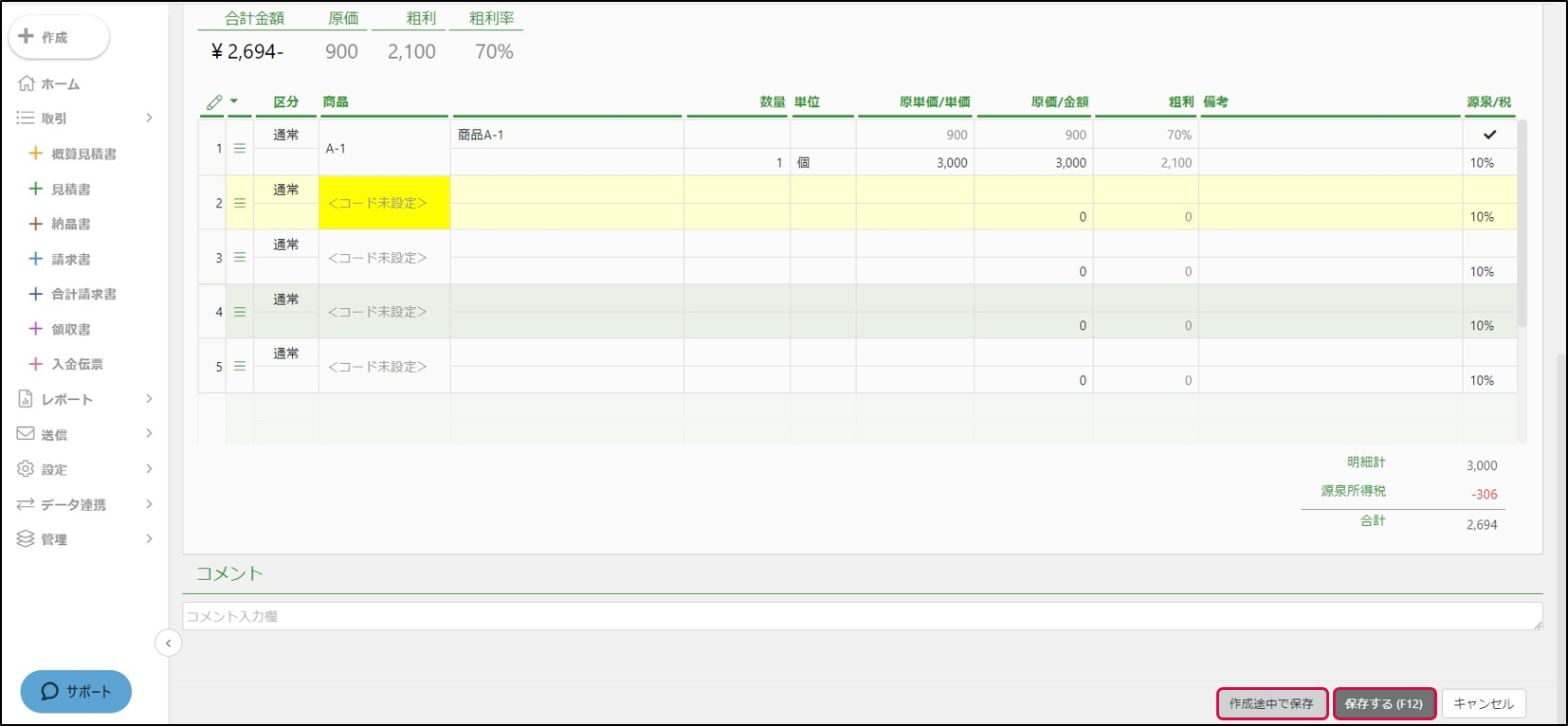Click the report icon beside レポート
The width and height of the screenshot is (1568, 726).
[x=26, y=399]
